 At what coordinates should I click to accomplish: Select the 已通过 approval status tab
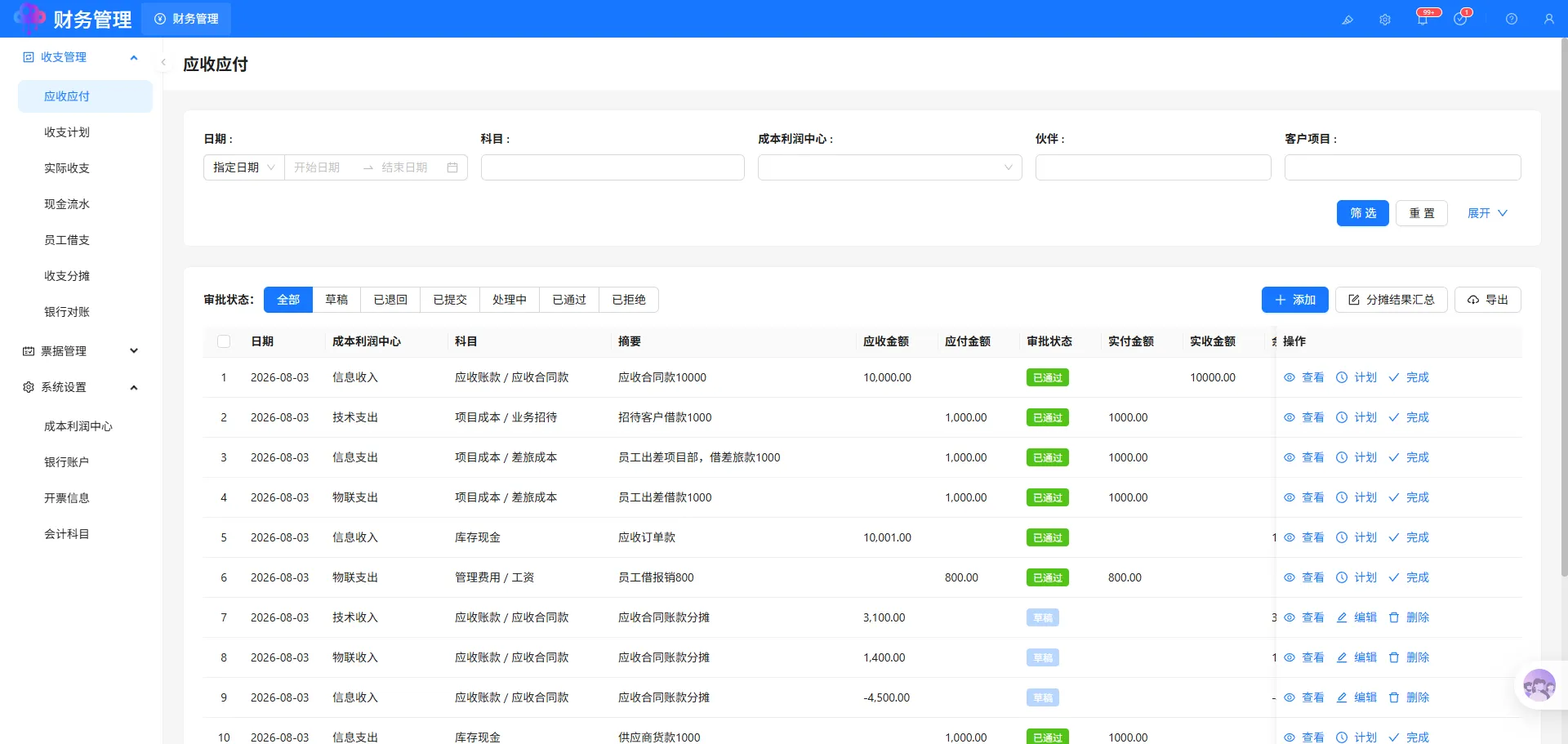[569, 300]
